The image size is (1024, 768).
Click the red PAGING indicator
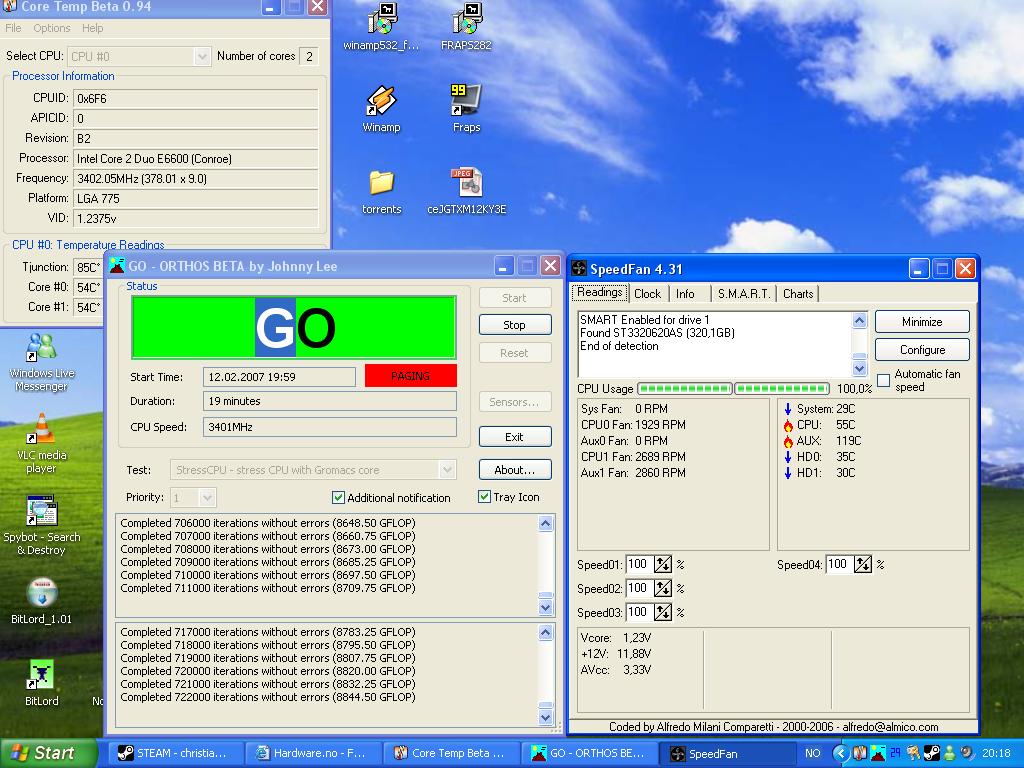click(x=410, y=376)
